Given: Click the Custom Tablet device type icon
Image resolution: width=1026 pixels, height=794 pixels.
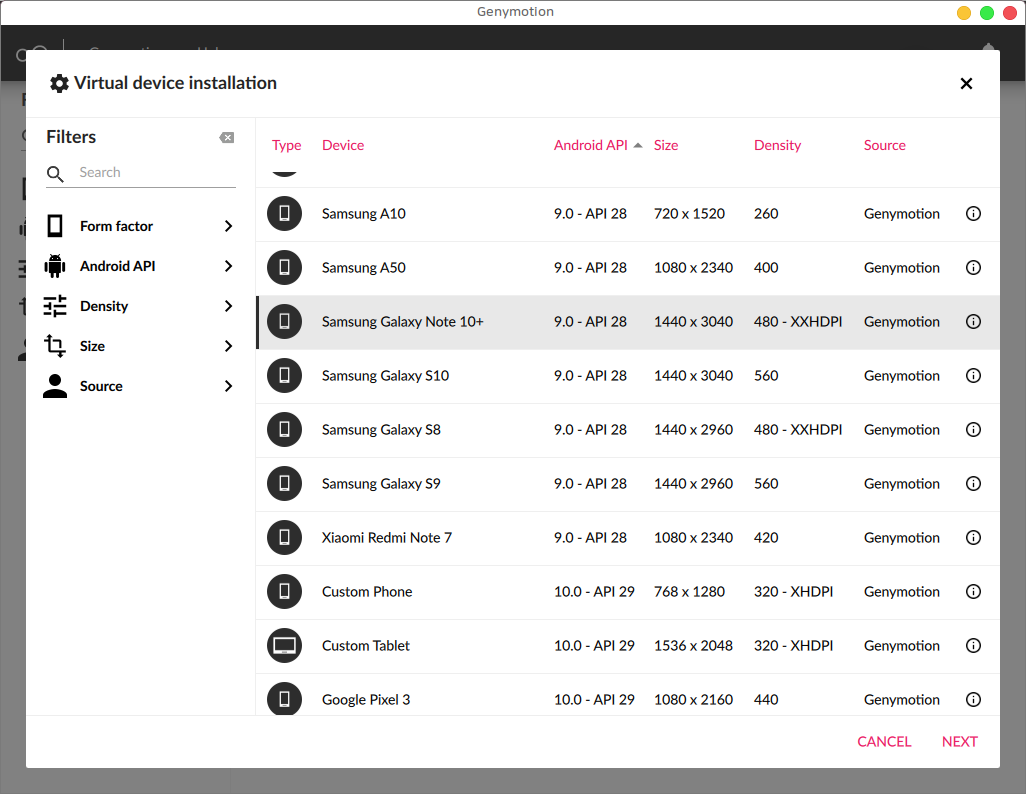Looking at the screenshot, I should point(284,646).
